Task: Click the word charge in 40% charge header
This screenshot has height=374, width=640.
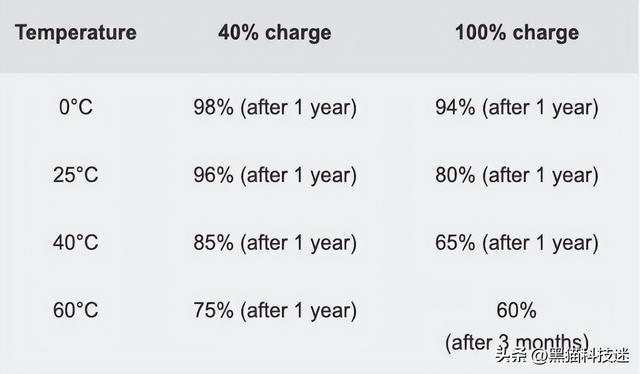Action: pos(298,33)
